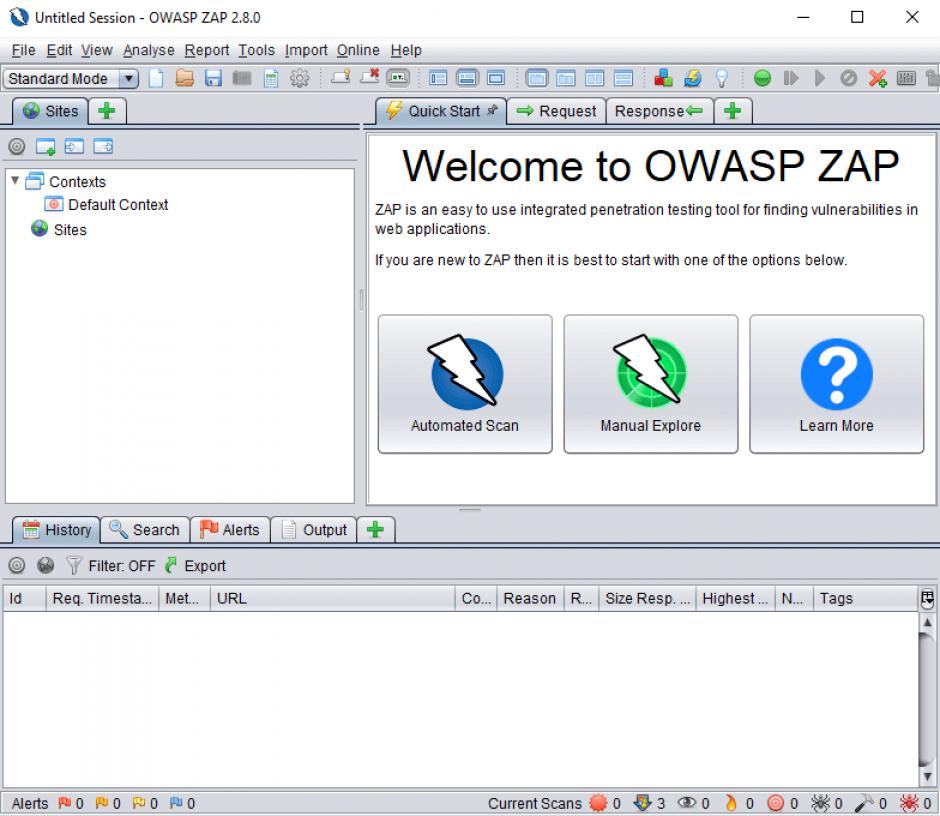Click the scripts console keyboard icon

[x=906, y=79]
